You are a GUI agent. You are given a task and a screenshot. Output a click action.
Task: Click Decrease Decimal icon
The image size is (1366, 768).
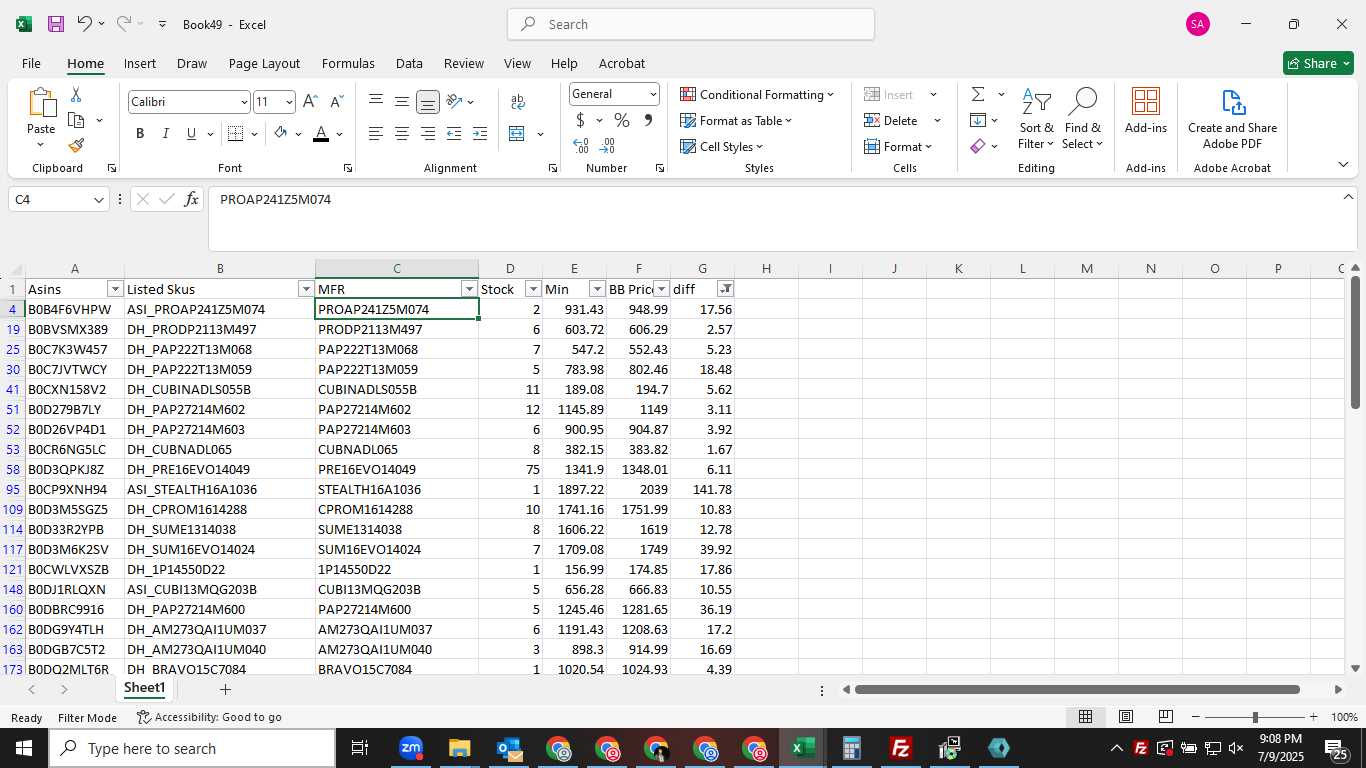608,146
